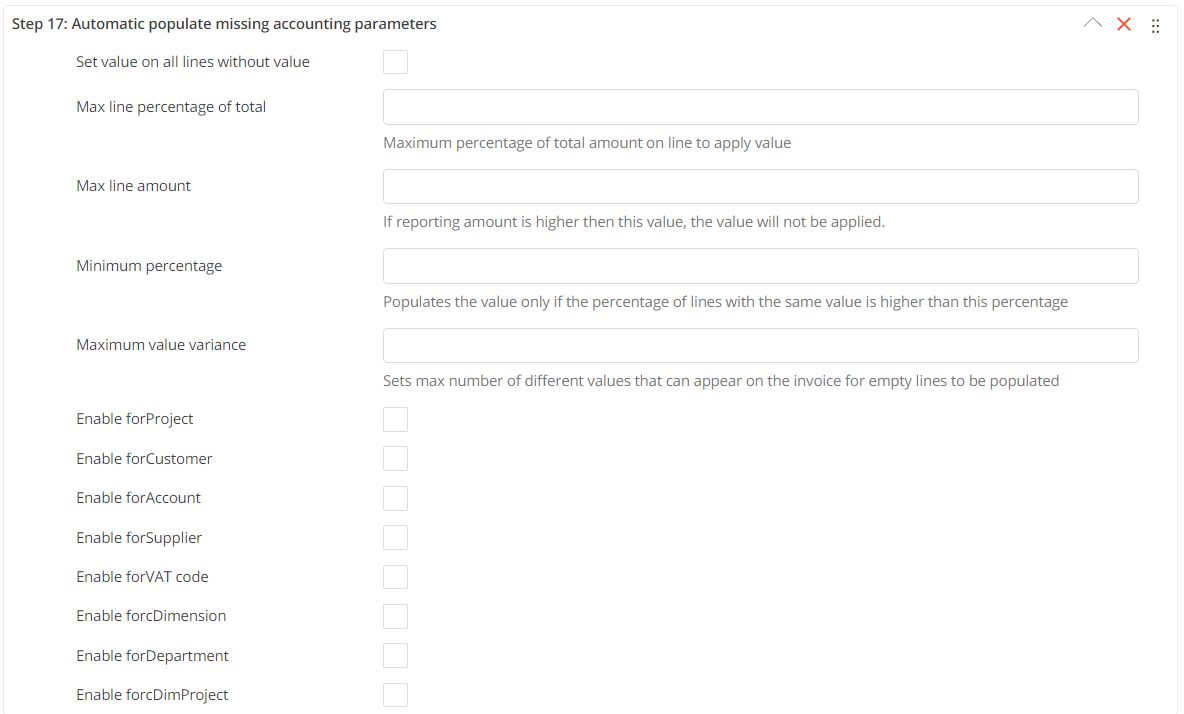Toggle Enable for Department checkbox
The height and width of the screenshot is (714, 1184).
click(x=396, y=656)
